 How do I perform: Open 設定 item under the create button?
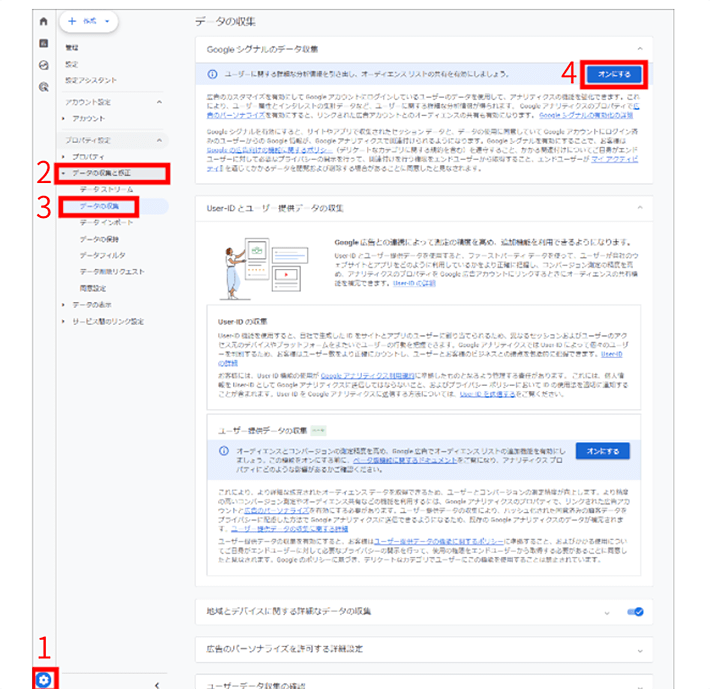[x=72, y=64]
